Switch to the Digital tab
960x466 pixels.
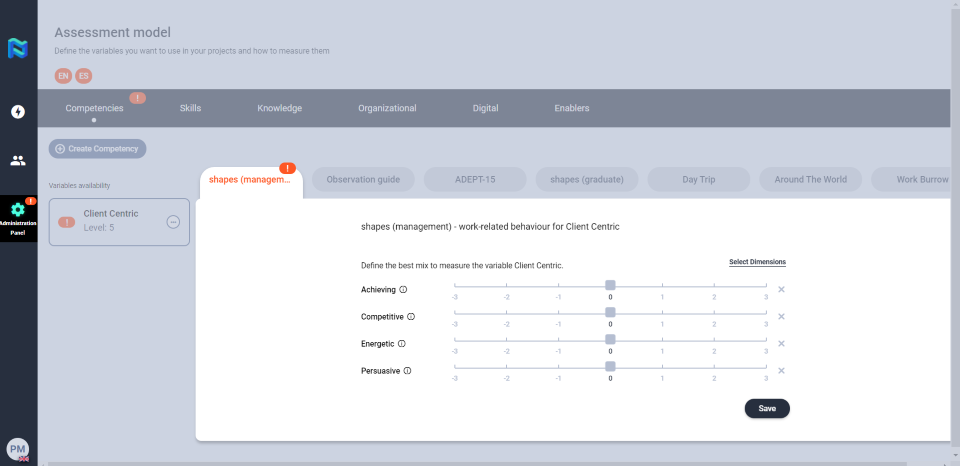(485, 108)
